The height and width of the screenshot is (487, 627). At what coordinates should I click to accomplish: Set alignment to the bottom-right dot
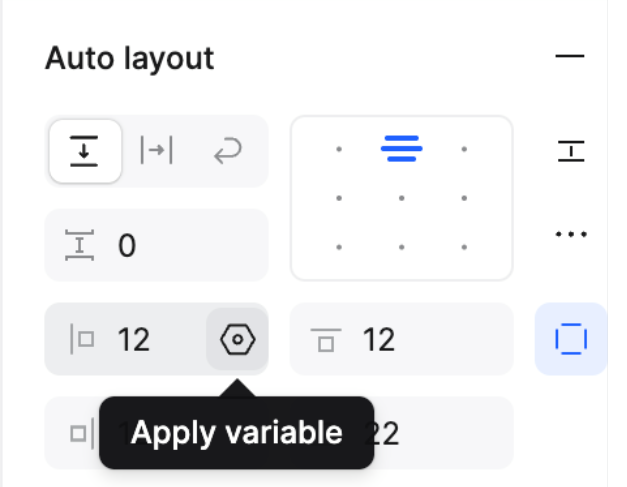click(464, 246)
